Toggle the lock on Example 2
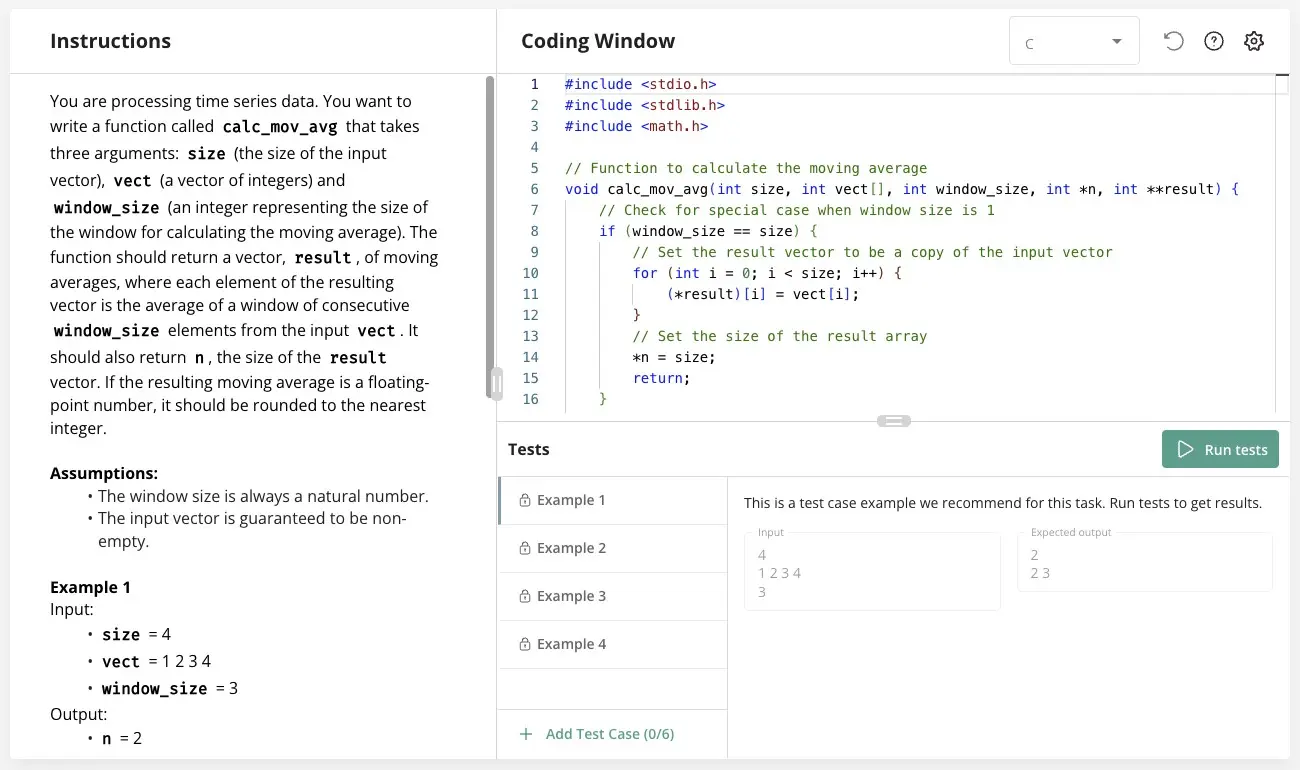This screenshot has height=770, width=1300. coord(524,548)
